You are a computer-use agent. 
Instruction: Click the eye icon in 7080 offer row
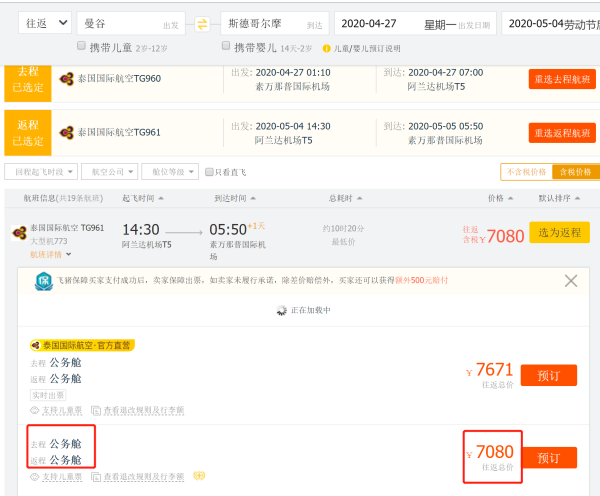coord(34,477)
